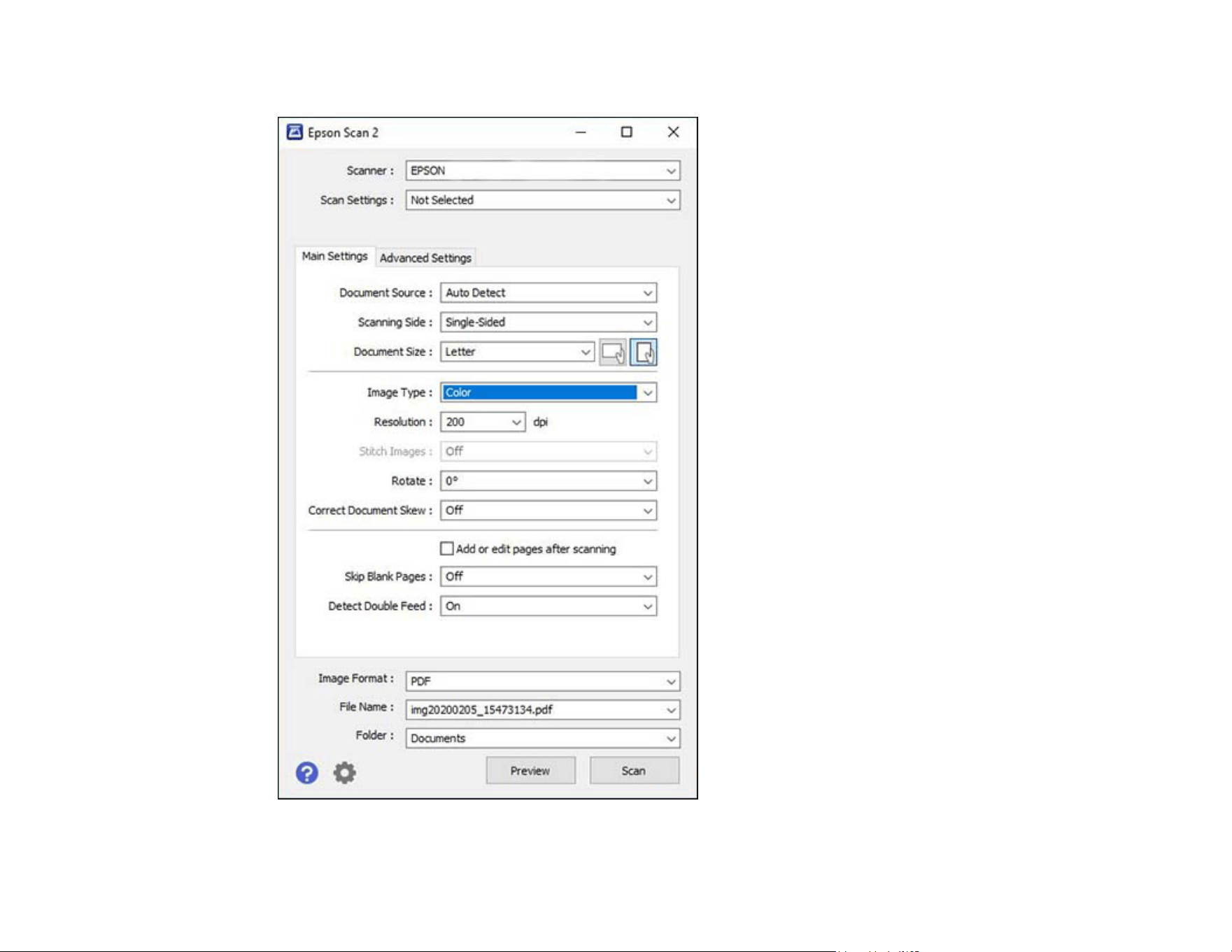Minimize the Epson Scan 2 window

click(581, 132)
